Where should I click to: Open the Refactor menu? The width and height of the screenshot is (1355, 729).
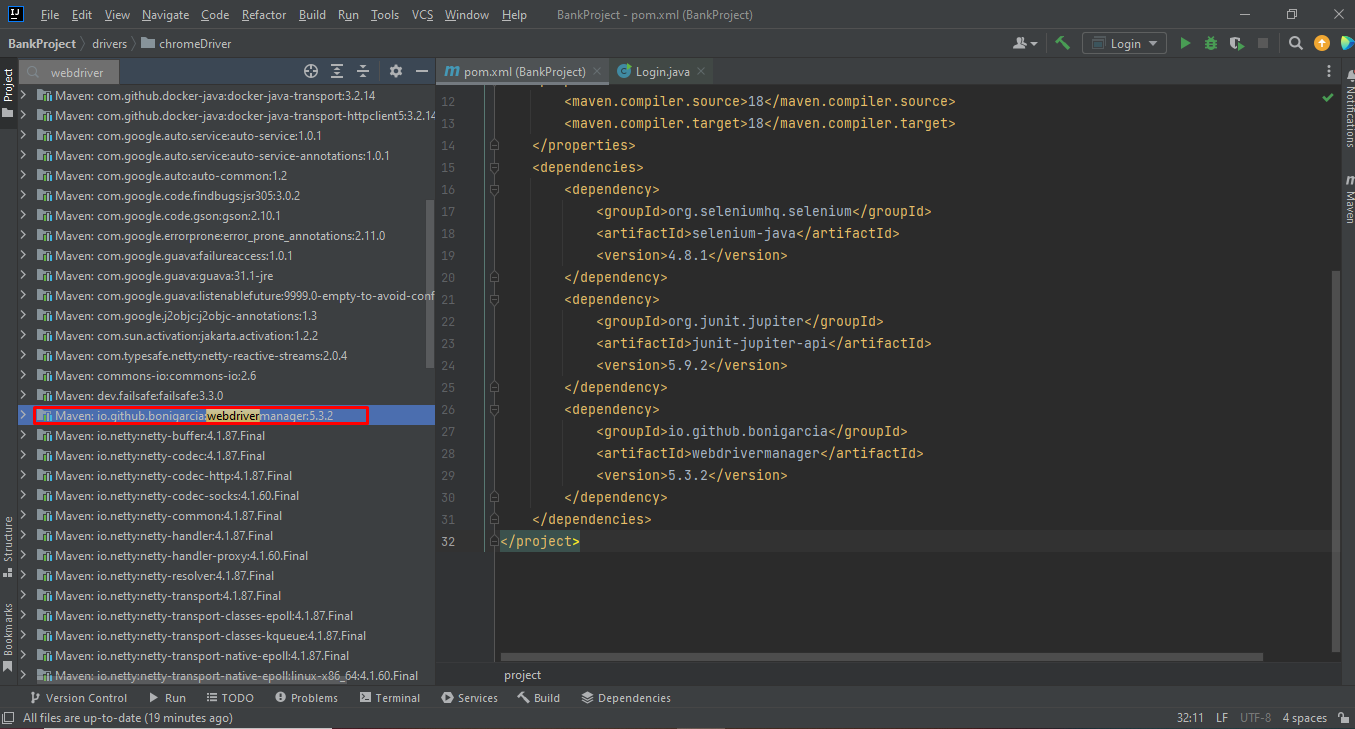point(263,15)
